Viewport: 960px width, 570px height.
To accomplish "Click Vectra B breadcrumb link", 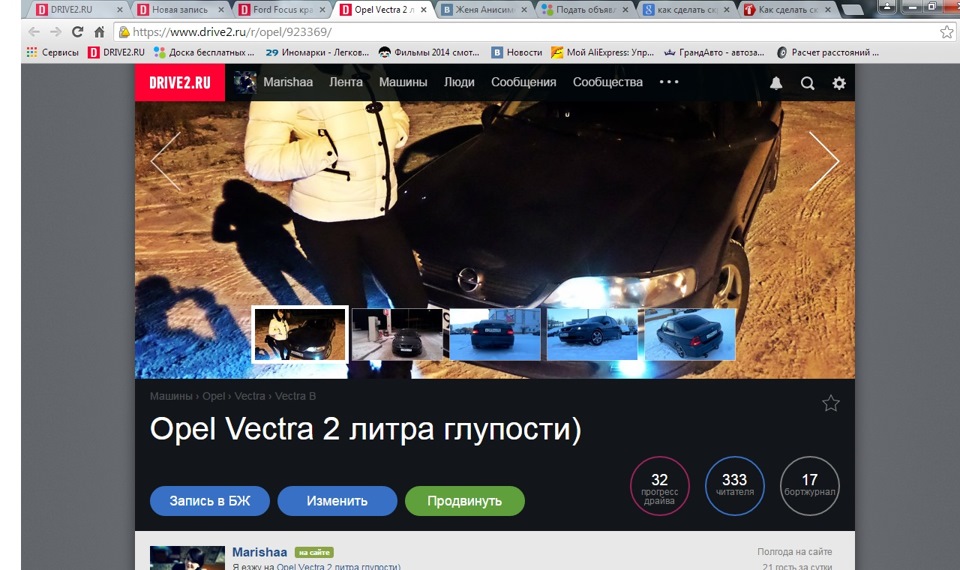I will click(x=295, y=396).
